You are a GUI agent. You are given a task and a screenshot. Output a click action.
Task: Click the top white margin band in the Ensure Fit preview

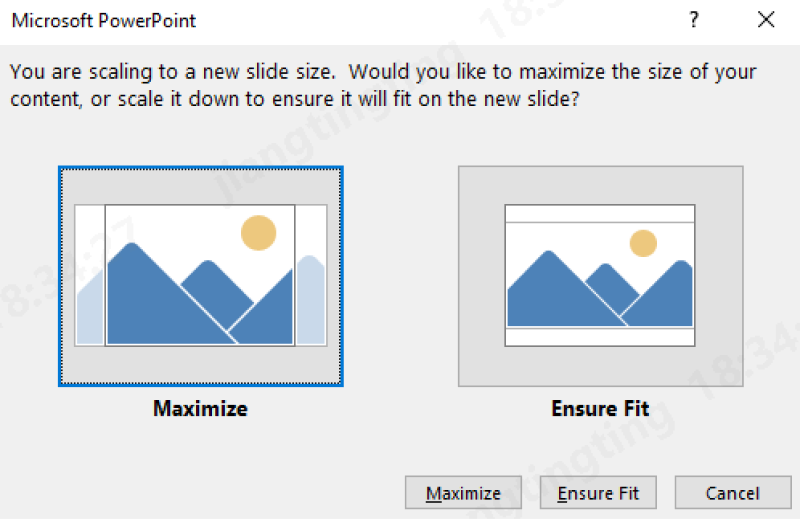tap(600, 214)
